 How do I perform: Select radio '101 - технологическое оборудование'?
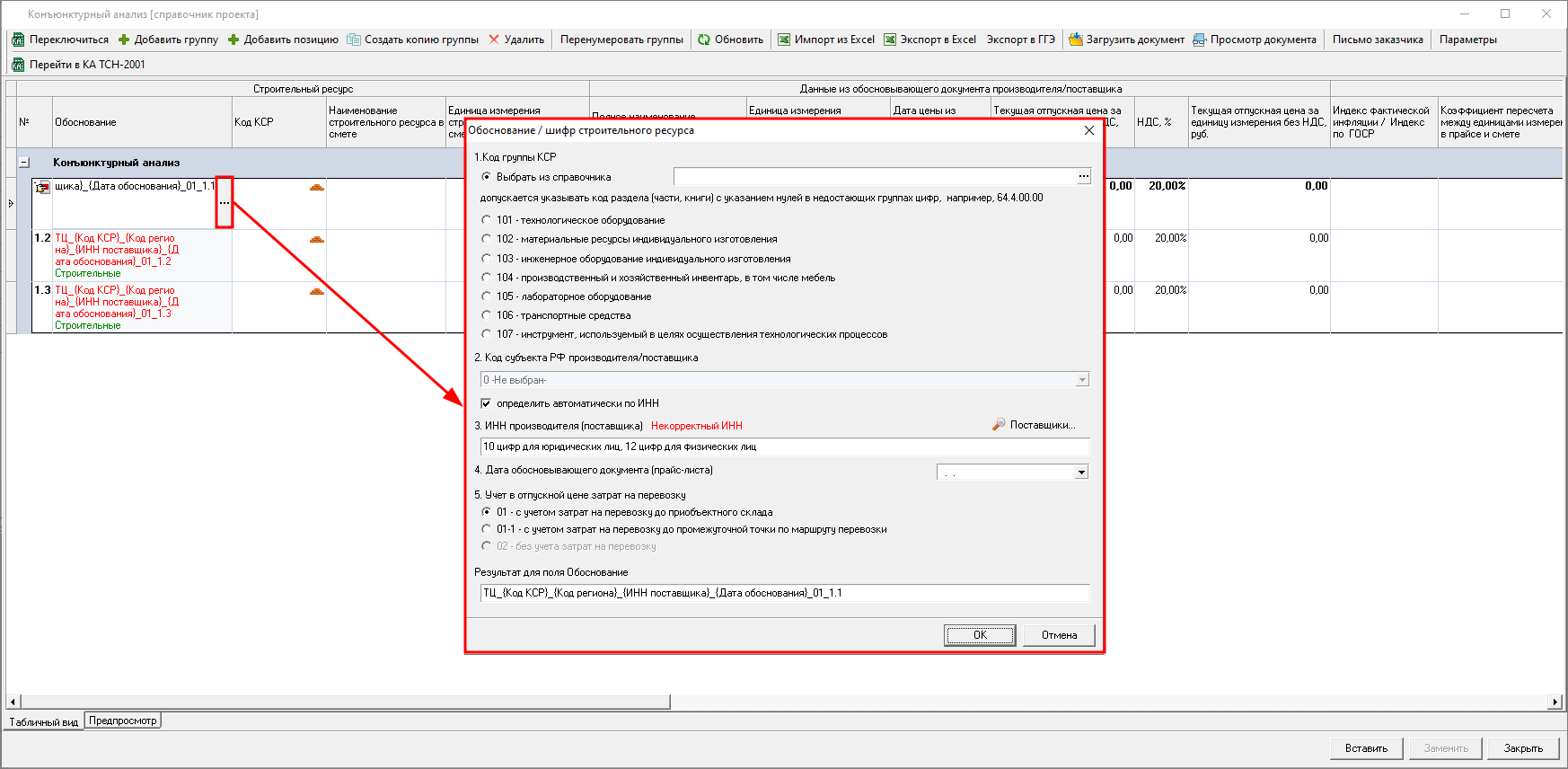click(487, 220)
